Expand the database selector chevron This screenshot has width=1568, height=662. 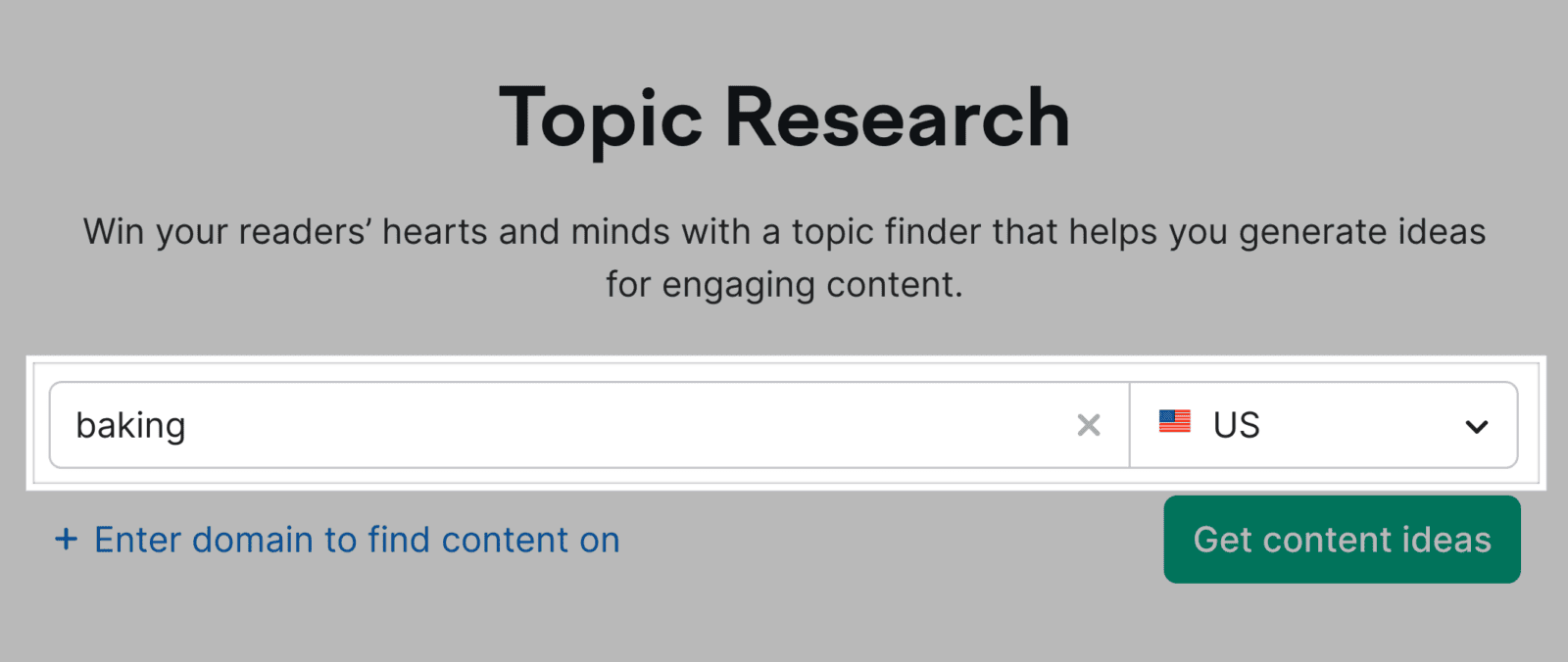tap(1475, 425)
